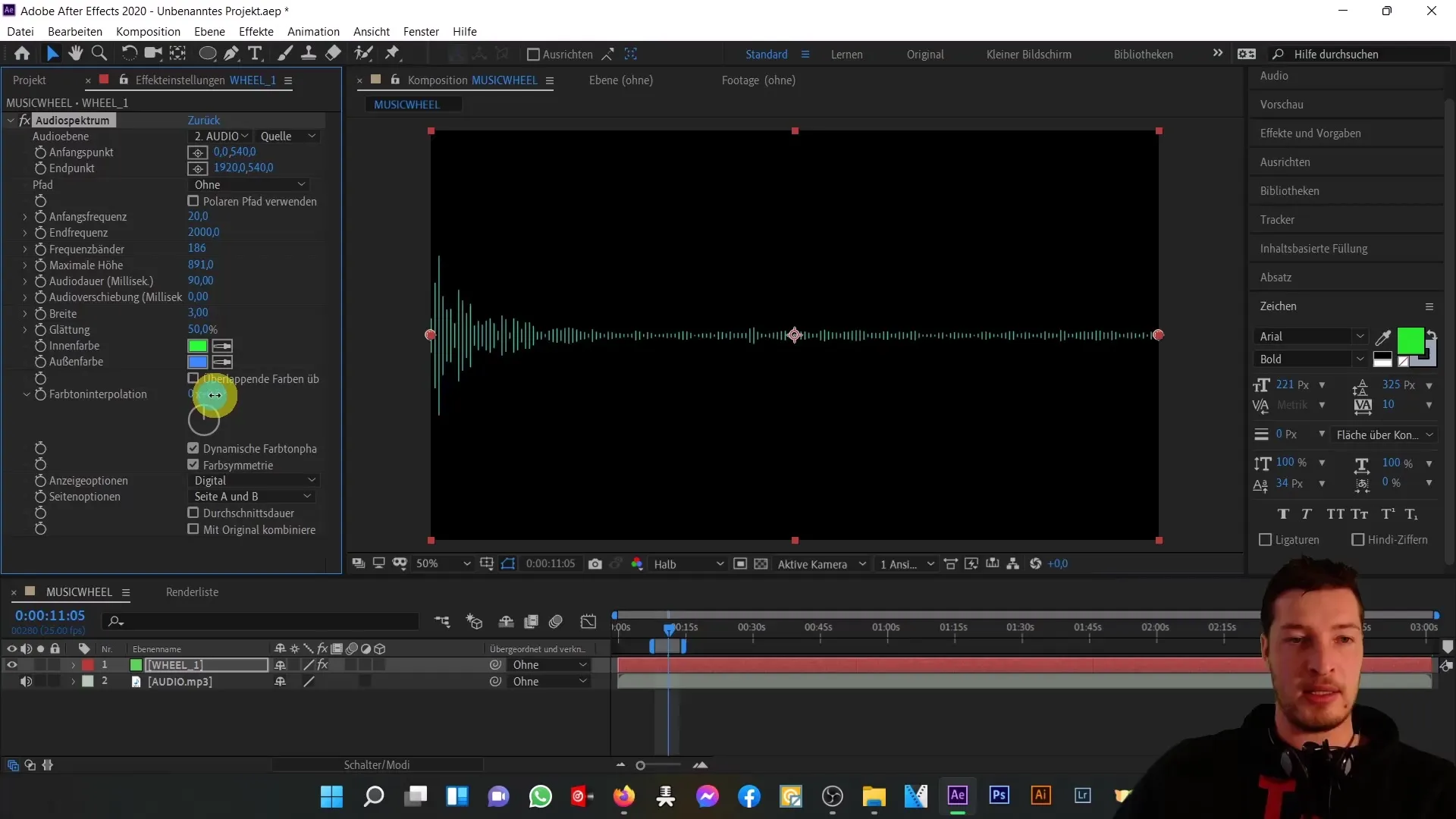
Task: Select the Pen tool
Action: click(x=231, y=54)
